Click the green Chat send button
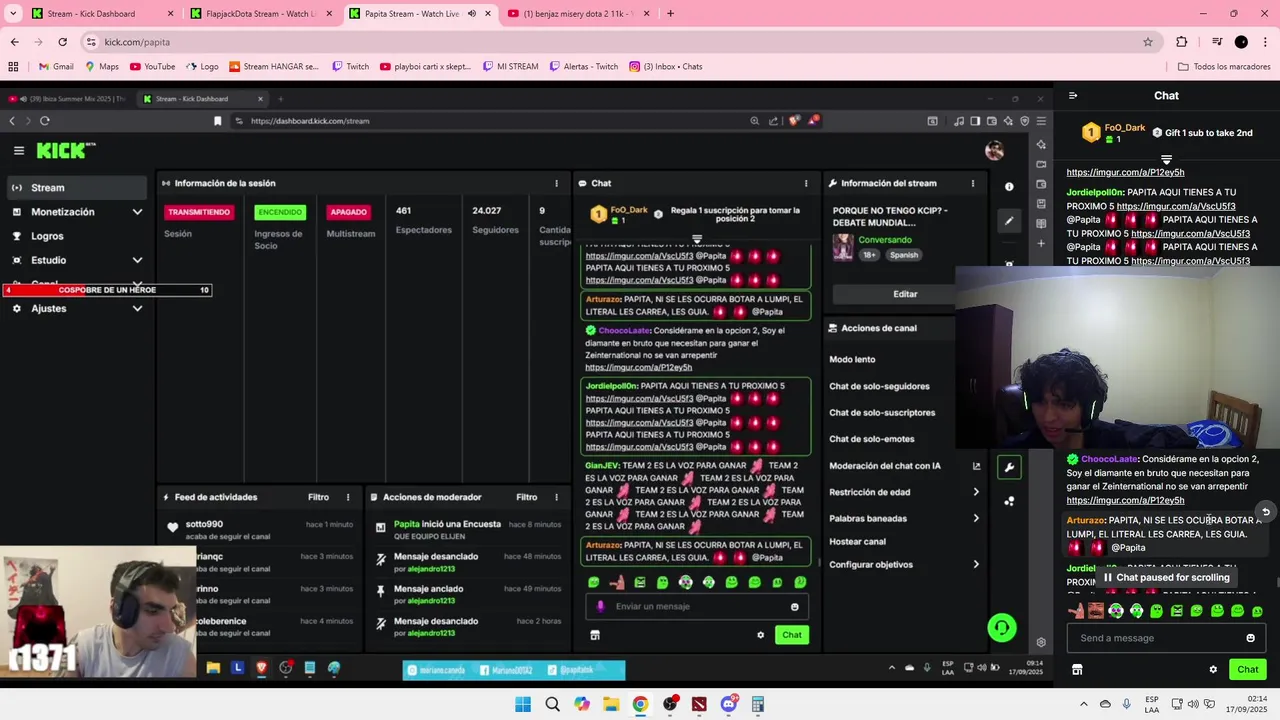The height and width of the screenshot is (720, 1280). point(1248,669)
